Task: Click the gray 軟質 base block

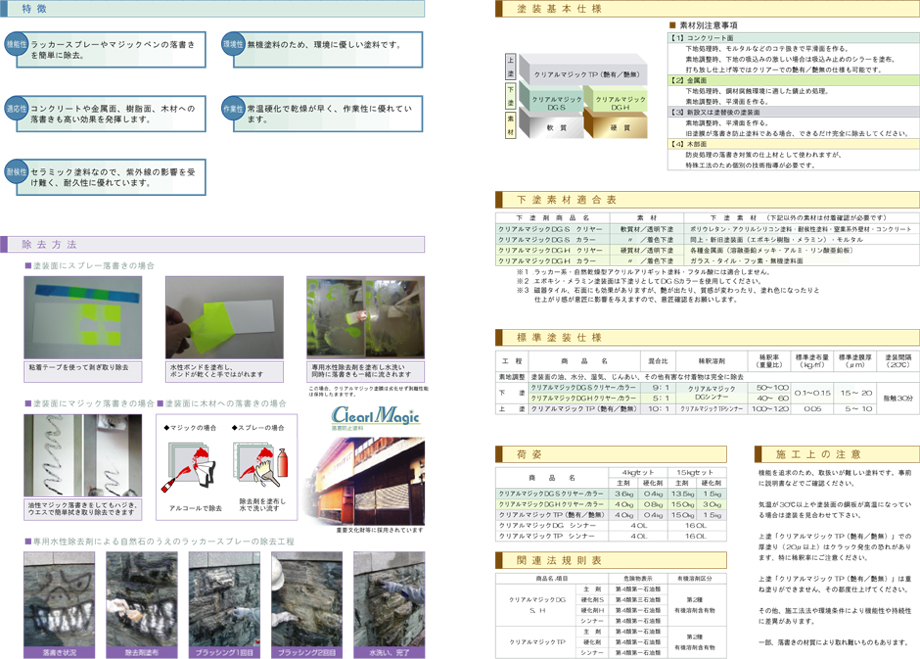Action: tap(554, 125)
